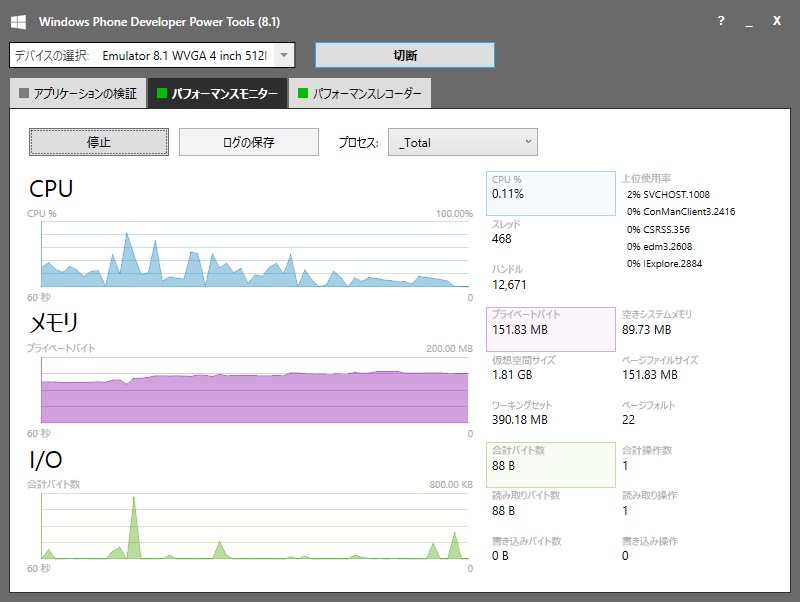
Task: Click the ワーキングセット 390.18 MB value
Action: (519, 420)
